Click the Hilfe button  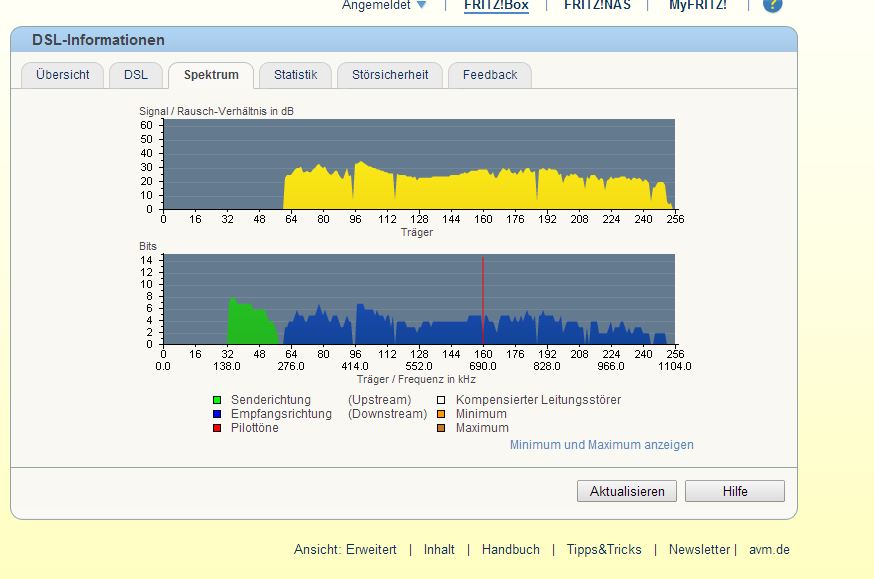tap(735, 492)
